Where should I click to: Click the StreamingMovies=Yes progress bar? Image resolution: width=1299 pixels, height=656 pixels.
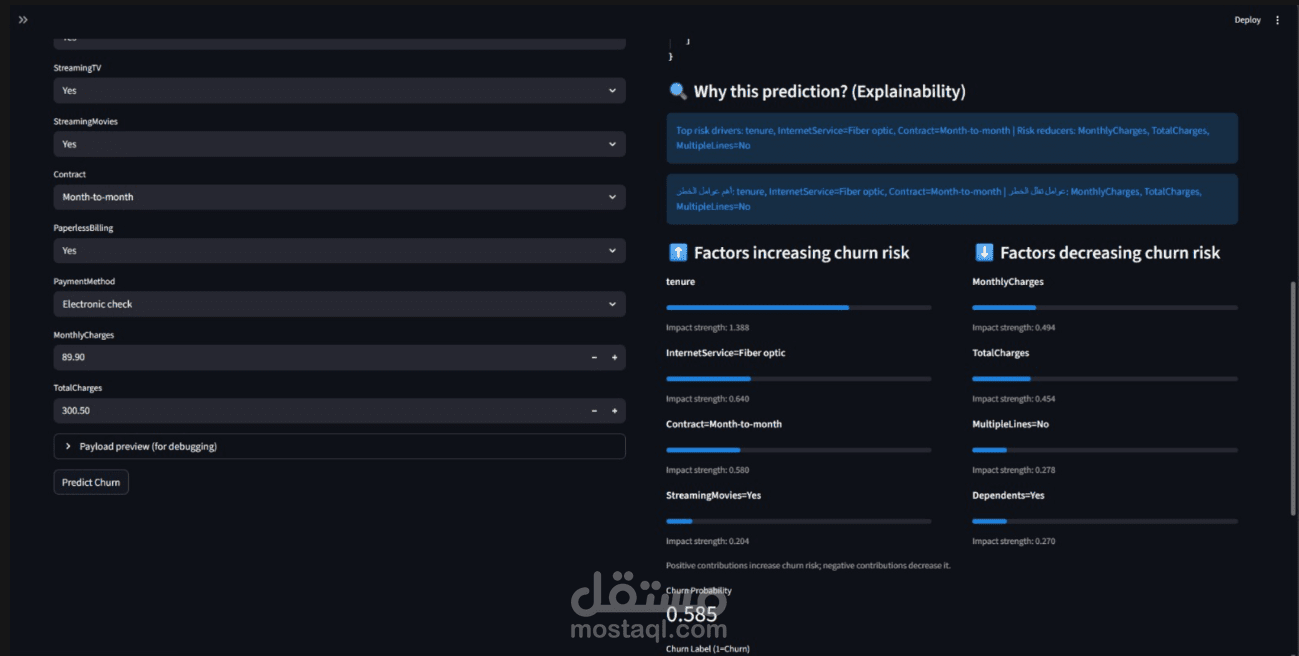tap(799, 521)
